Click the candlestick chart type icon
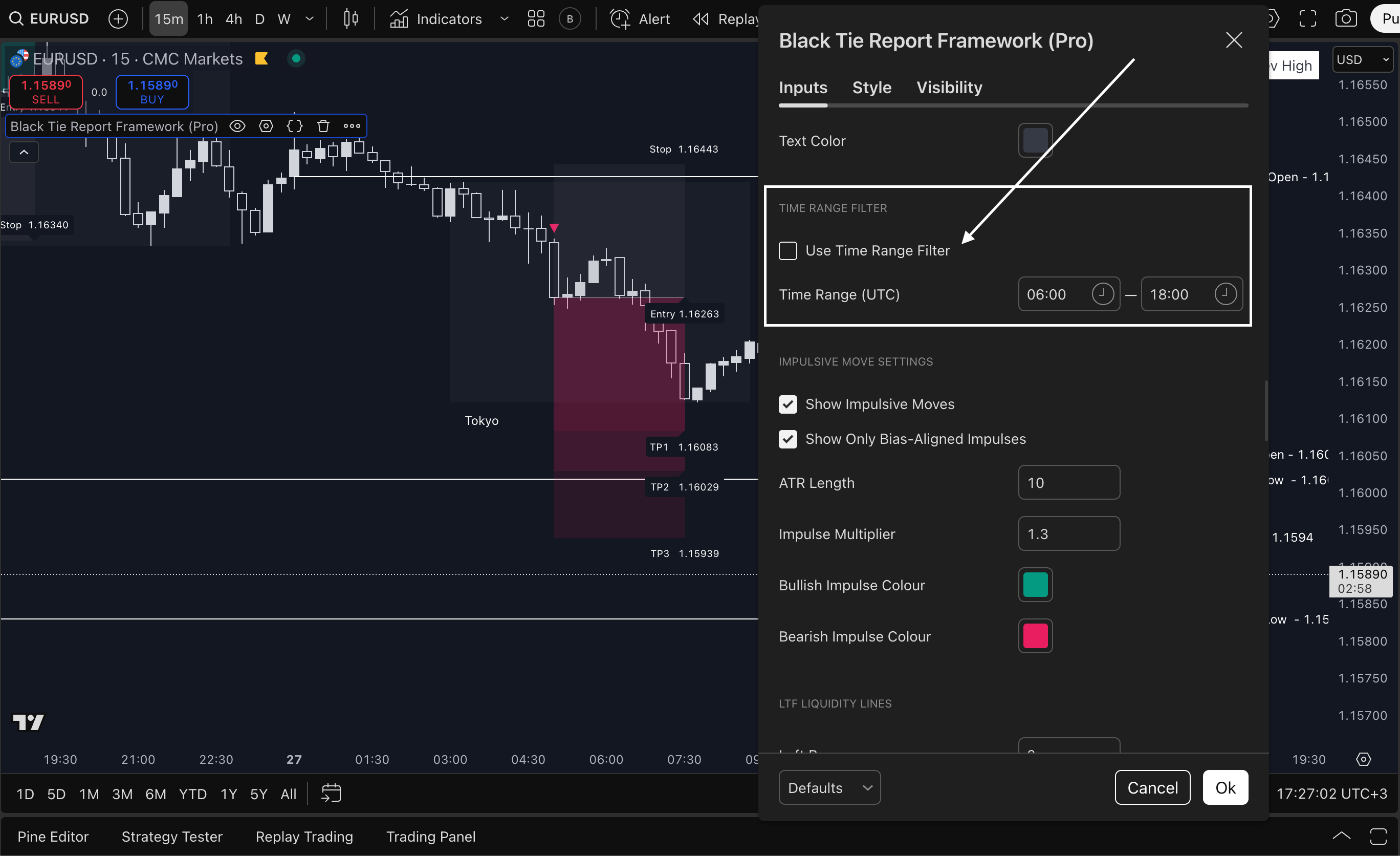 click(x=351, y=19)
